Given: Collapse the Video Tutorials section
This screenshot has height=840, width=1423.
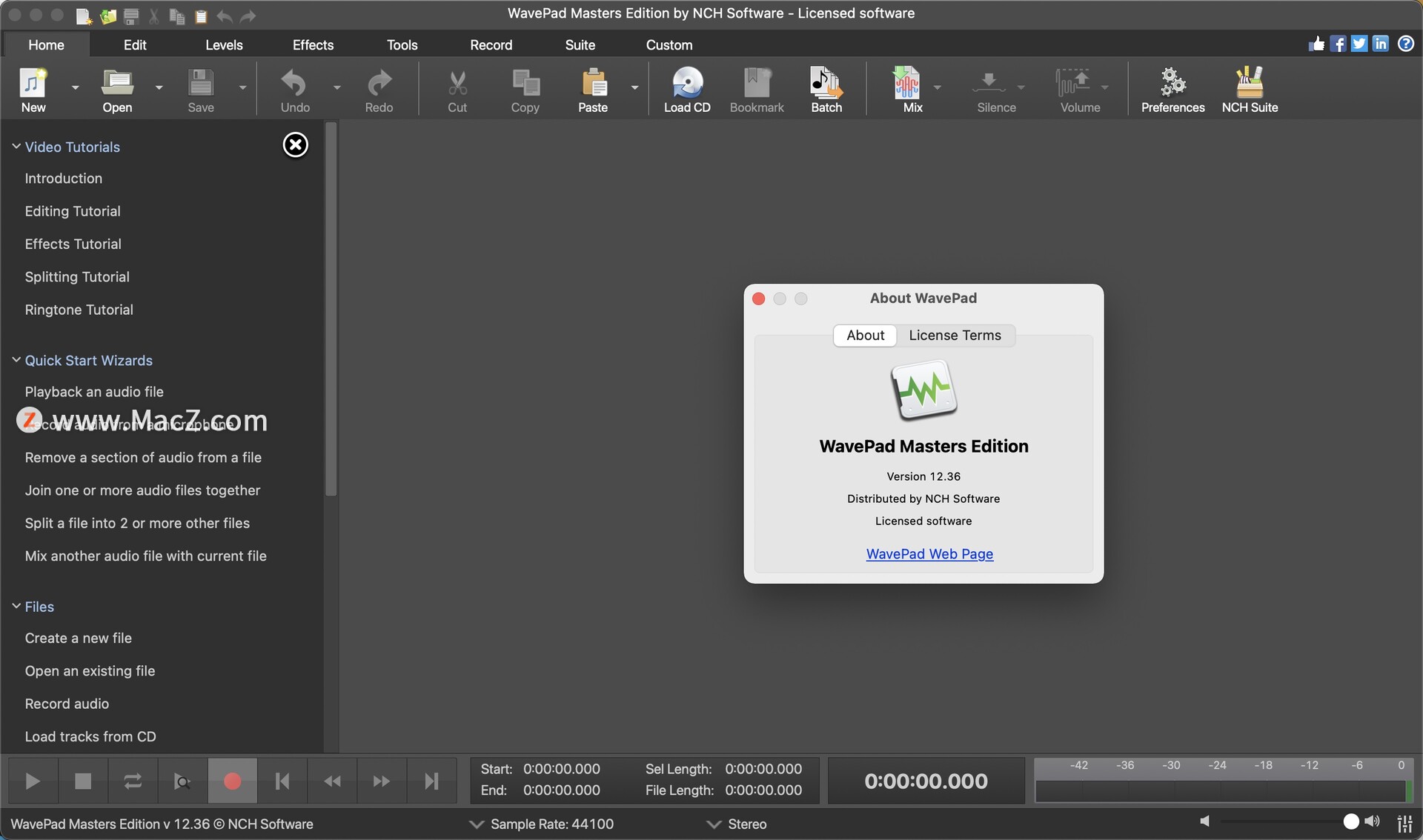Looking at the screenshot, I should 16,147.
